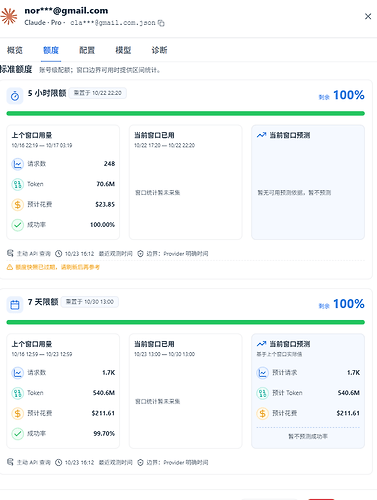Click the requests chart icon beside 1.7K usage

click(x=18, y=372)
